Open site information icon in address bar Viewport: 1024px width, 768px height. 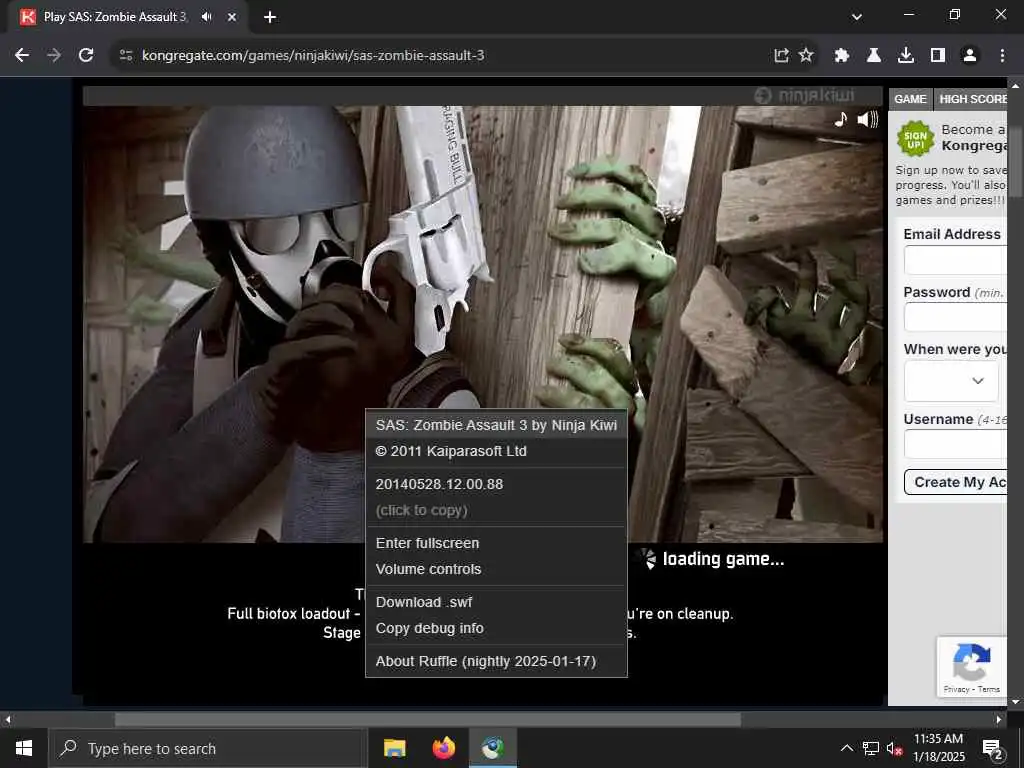point(126,56)
